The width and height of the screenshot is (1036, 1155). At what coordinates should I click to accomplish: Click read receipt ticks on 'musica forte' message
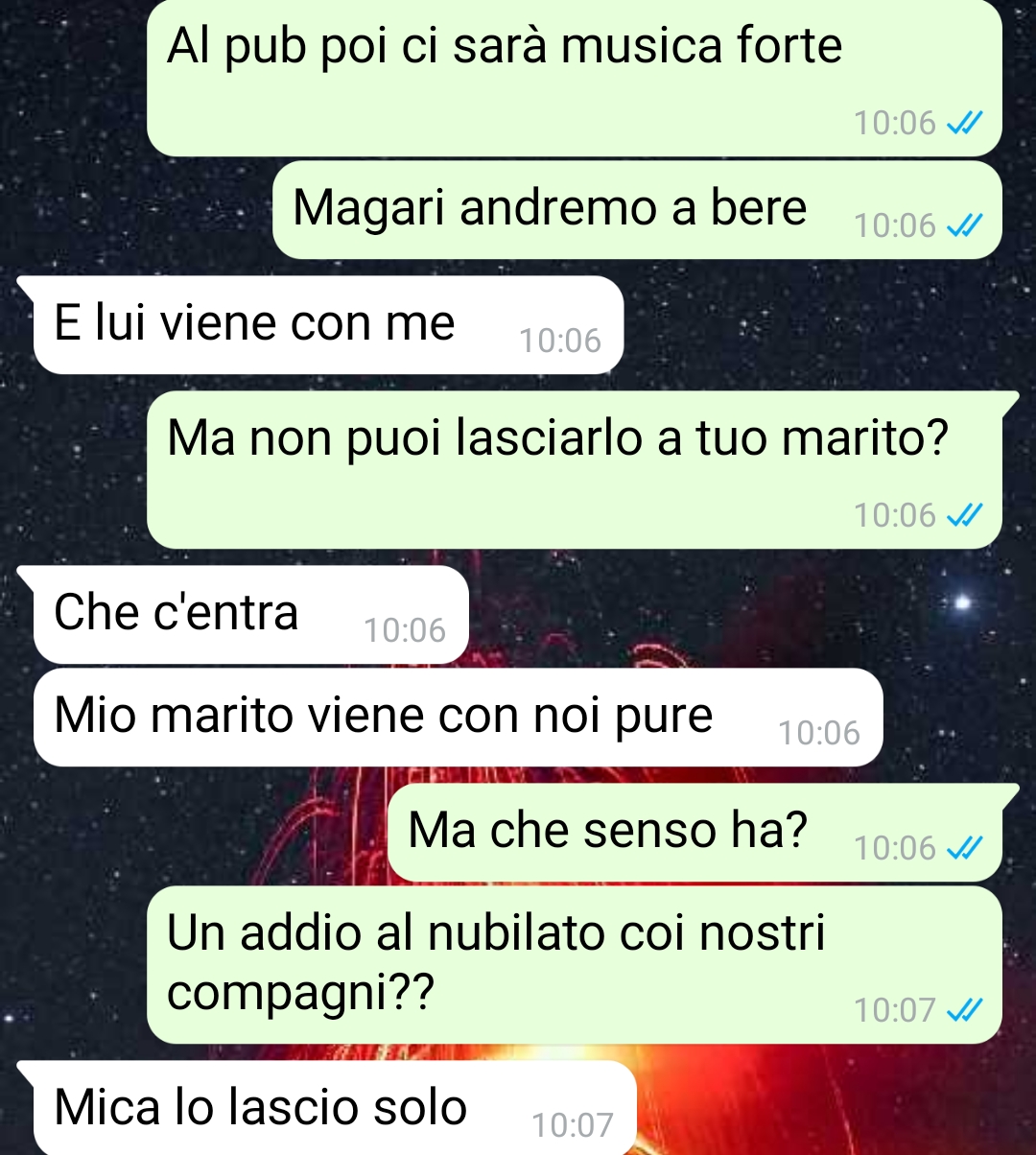[x=964, y=123]
